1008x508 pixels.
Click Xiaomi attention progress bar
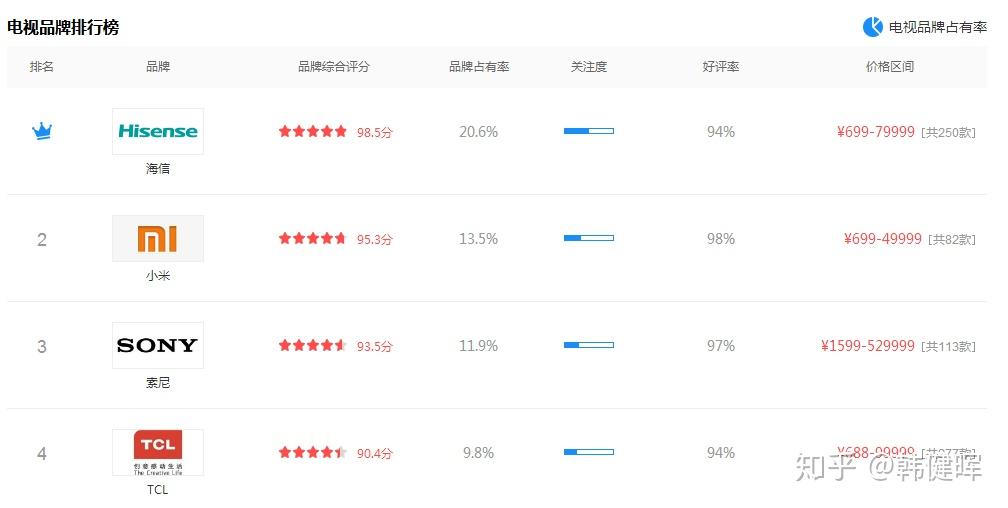pos(589,238)
